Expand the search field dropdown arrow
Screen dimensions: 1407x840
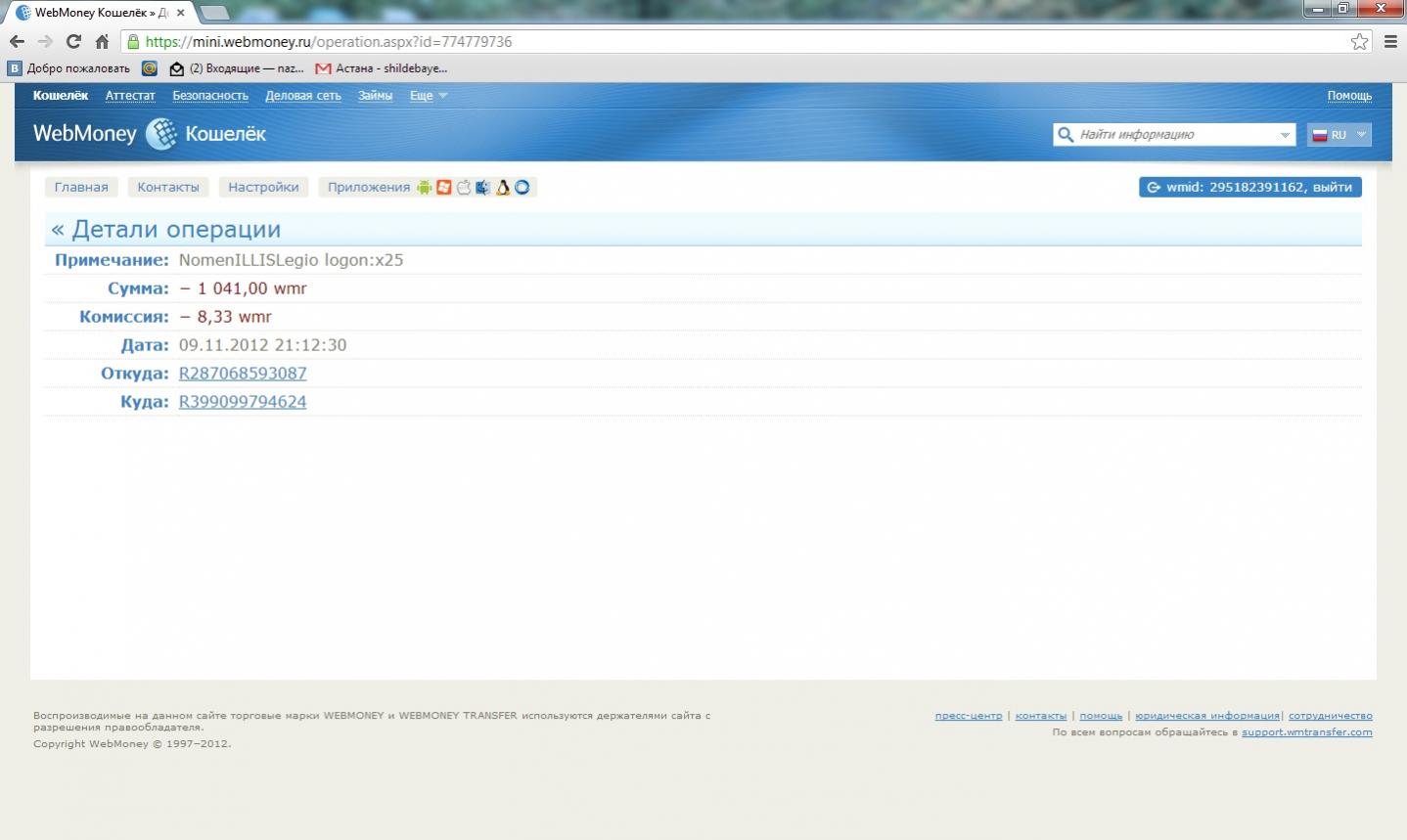point(1285,135)
